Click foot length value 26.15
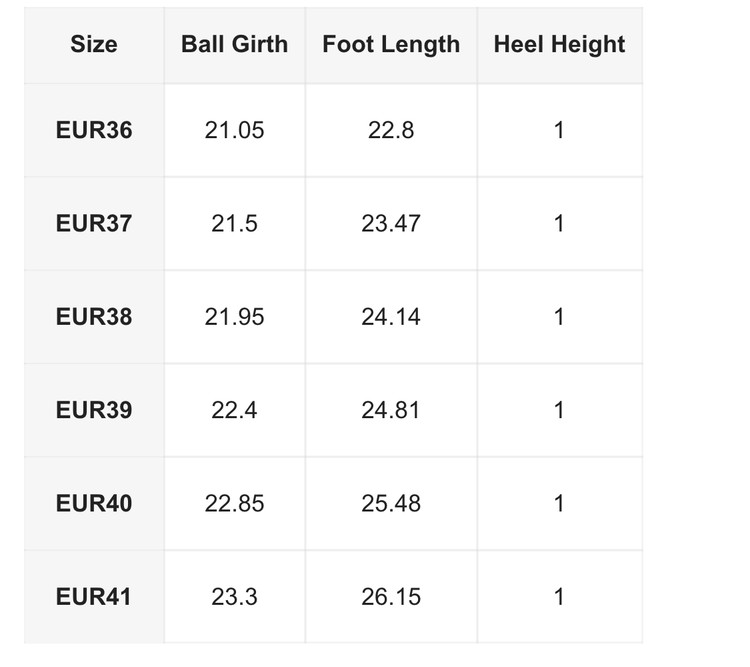This screenshot has height=667, width=750. [391, 597]
